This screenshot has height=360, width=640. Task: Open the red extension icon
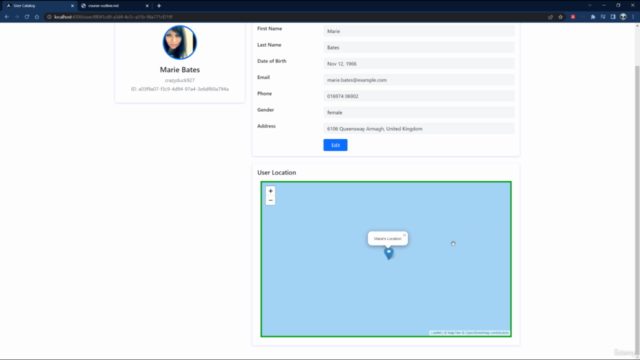pyautogui.click(x=573, y=17)
